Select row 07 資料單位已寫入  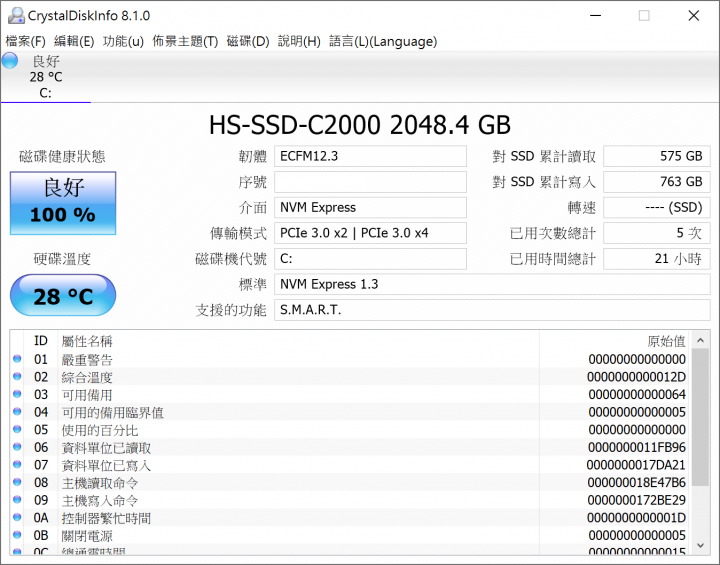tap(350, 465)
